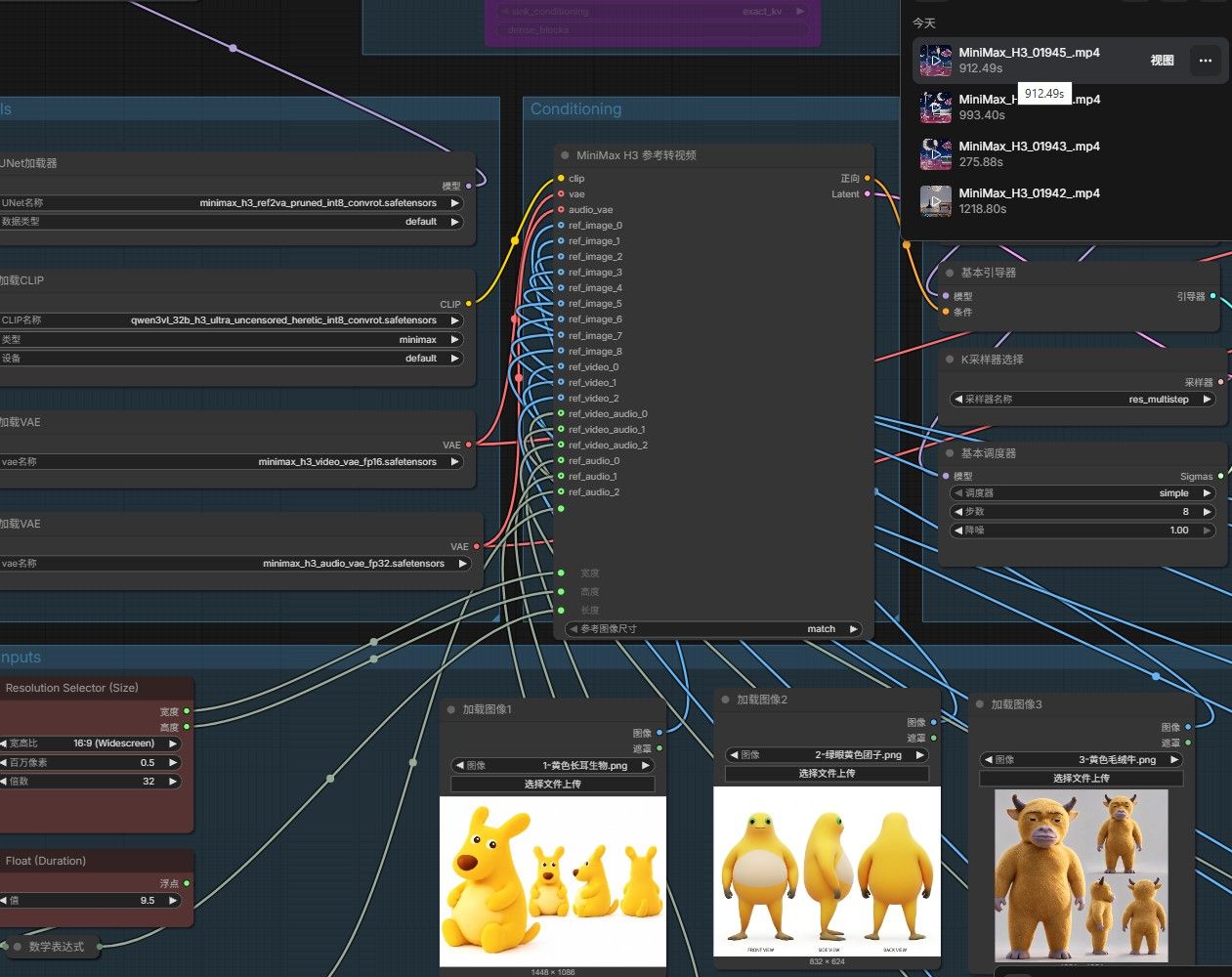Click the Conditioning group title
Viewport: 1232px width, 977px height.
click(x=575, y=109)
